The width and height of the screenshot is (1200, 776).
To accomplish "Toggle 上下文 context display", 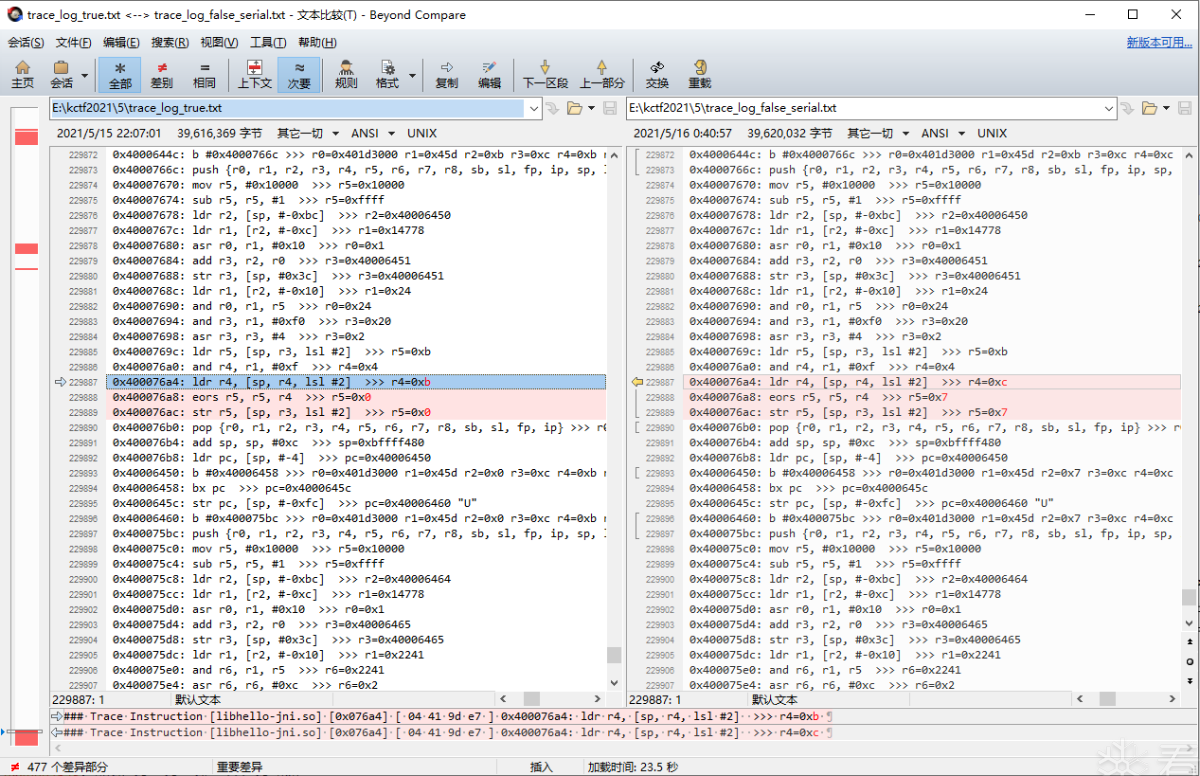I will point(254,75).
